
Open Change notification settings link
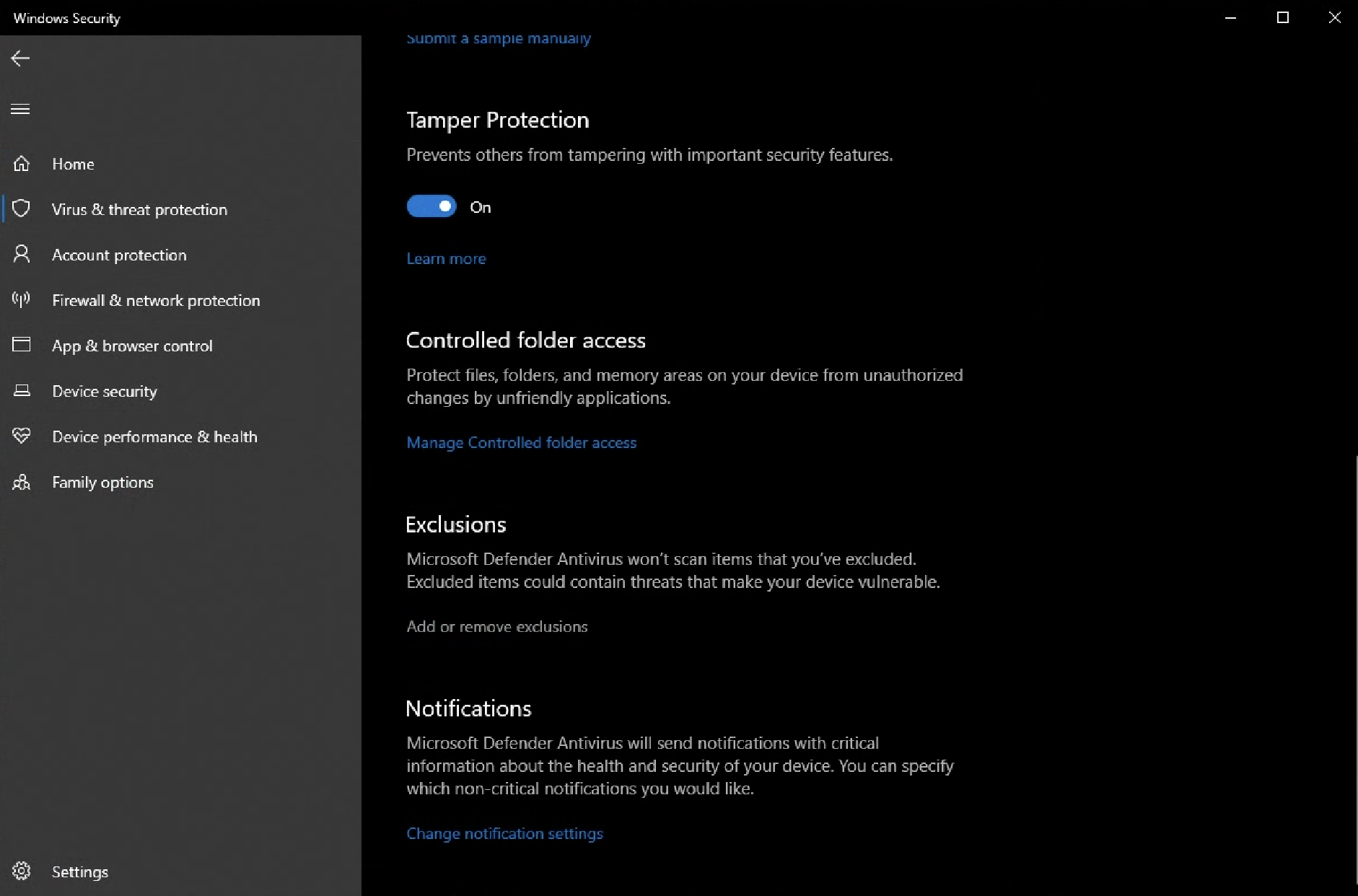504,833
